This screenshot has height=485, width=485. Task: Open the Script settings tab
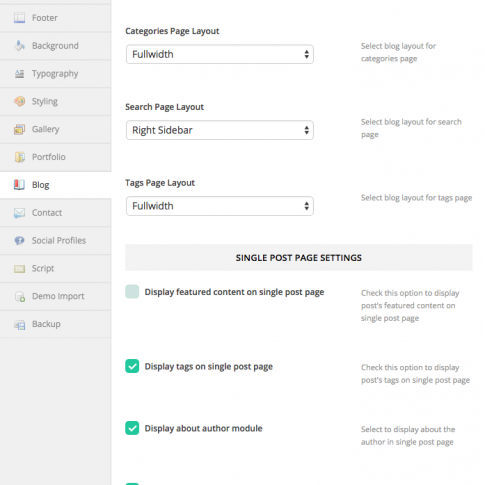click(x=55, y=269)
